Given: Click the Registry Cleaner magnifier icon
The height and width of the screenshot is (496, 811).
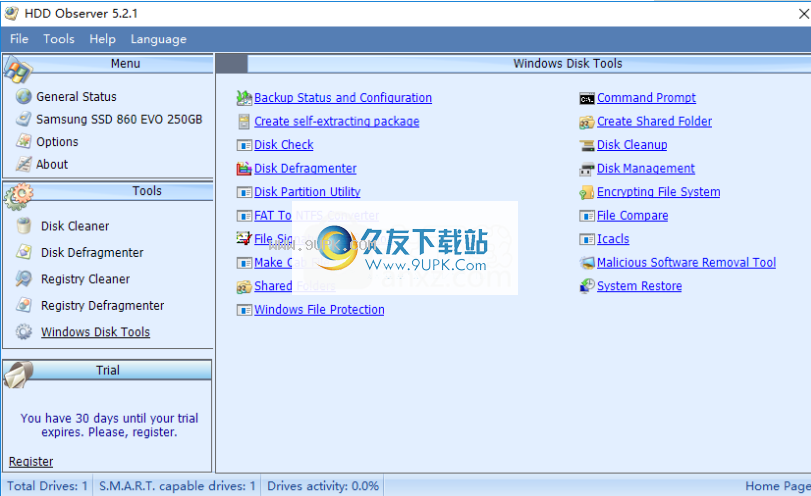Looking at the screenshot, I should (x=24, y=279).
